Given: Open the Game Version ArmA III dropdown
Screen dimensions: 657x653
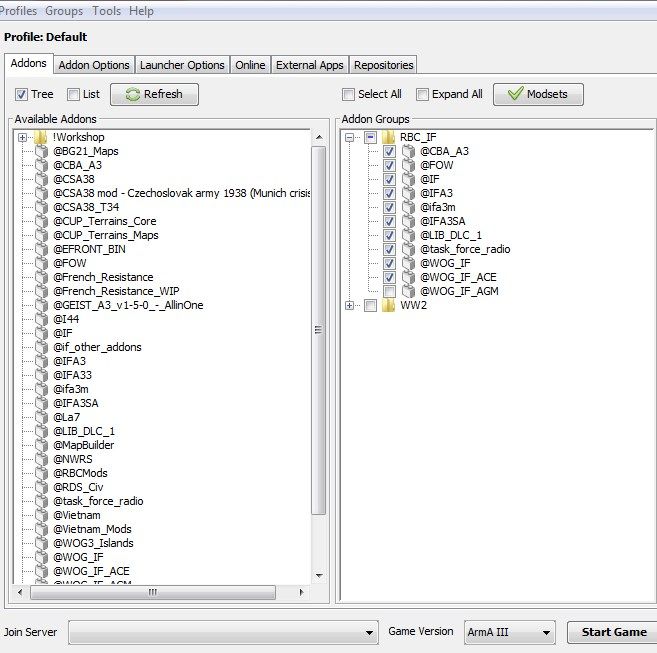Looking at the screenshot, I should 510,632.
